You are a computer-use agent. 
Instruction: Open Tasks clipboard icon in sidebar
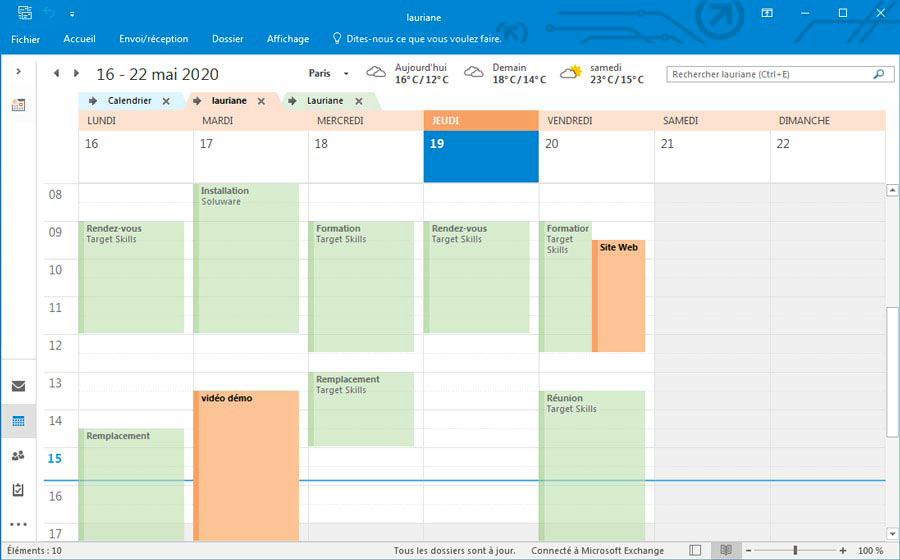pos(18,490)
